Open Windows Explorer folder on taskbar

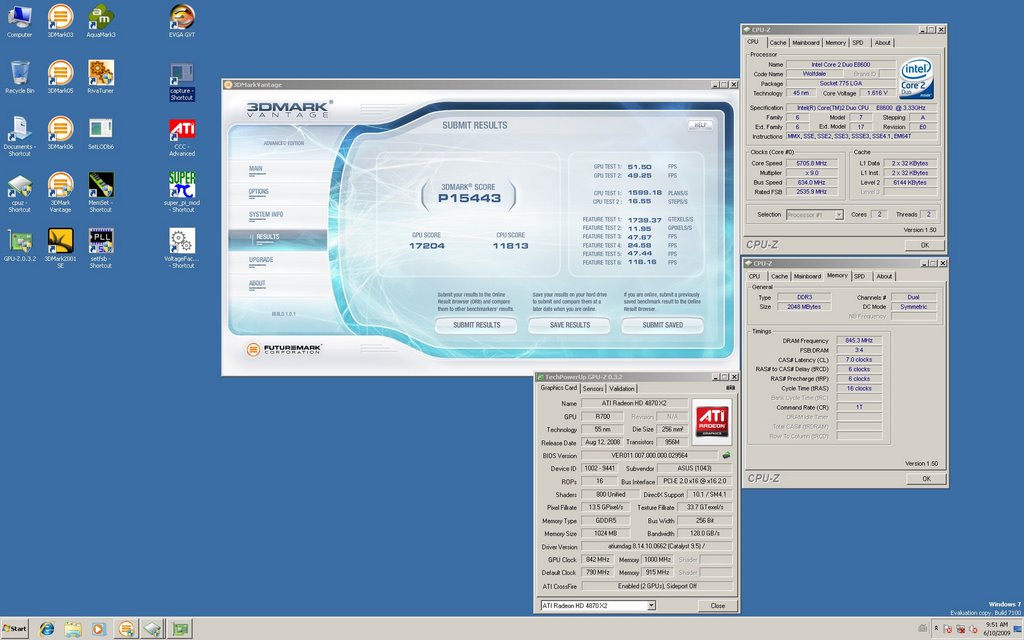pyautogui.click(x=73, y=629)
